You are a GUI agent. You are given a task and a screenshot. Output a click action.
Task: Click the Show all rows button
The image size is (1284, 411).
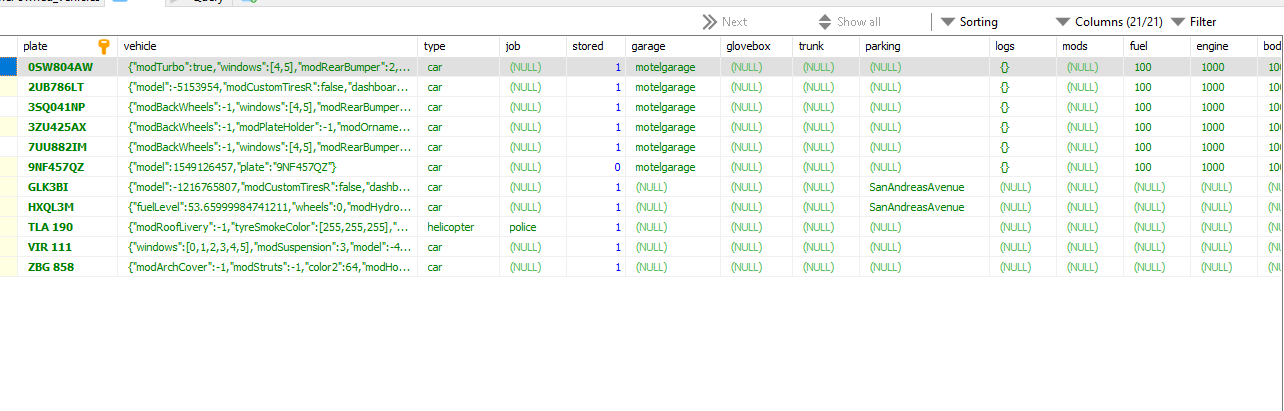point(849,21)
